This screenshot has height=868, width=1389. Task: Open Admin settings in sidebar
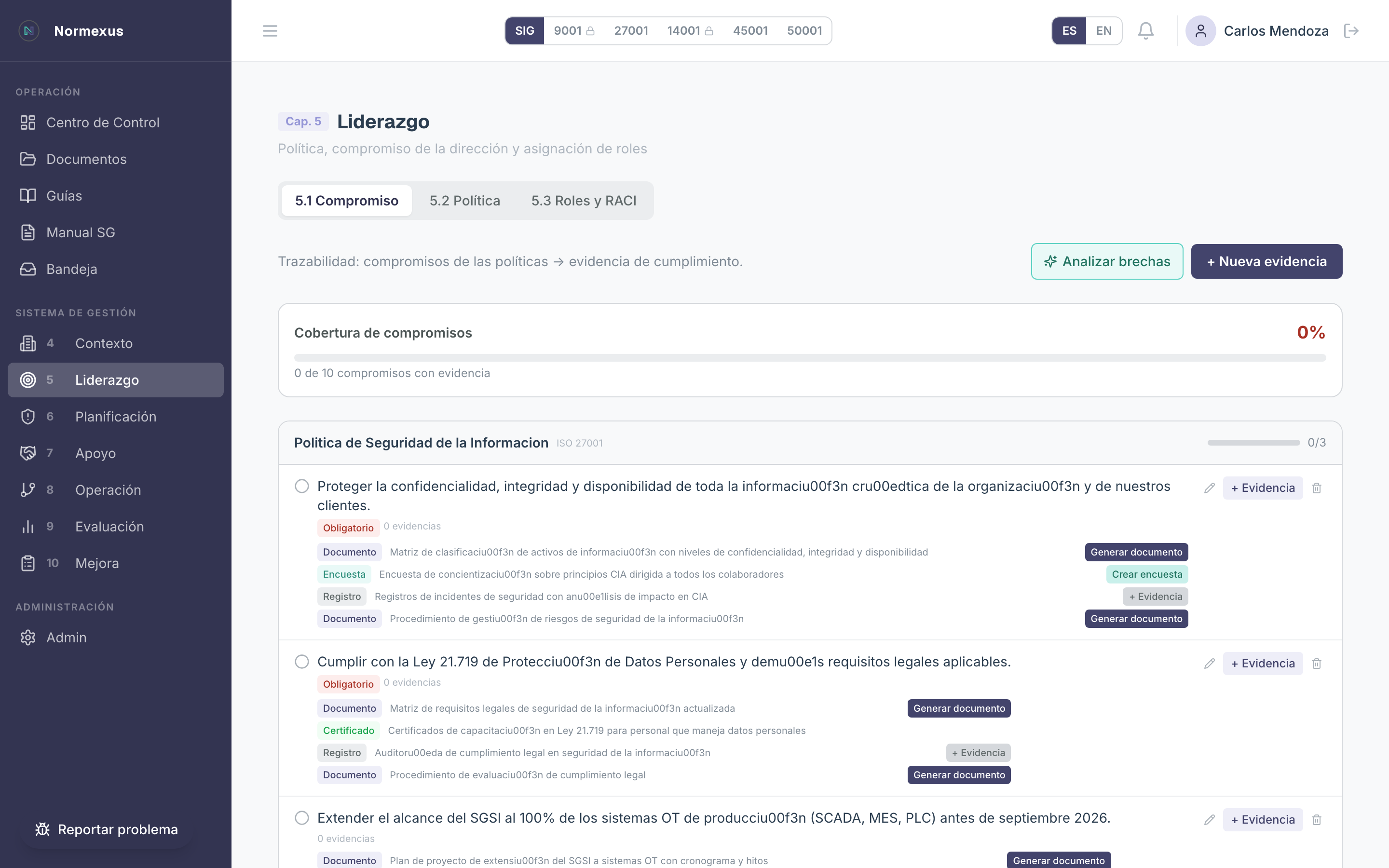click(115, 638)
